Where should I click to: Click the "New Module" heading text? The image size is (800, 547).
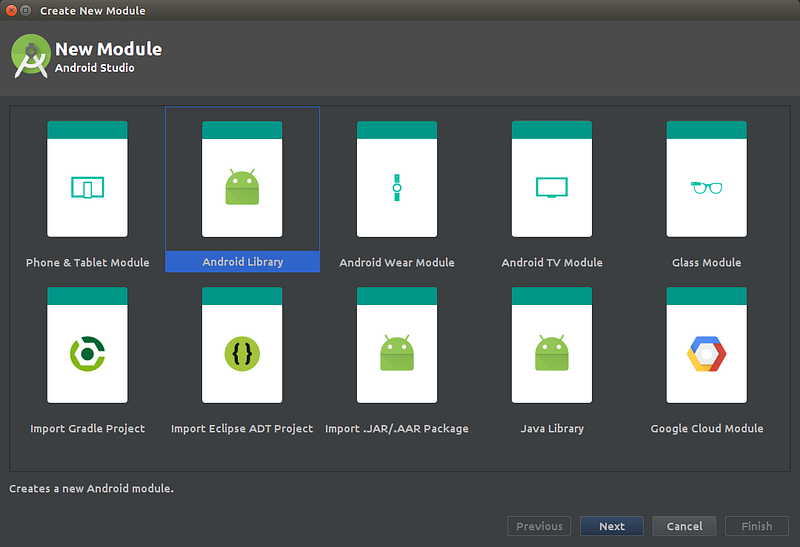109,49
